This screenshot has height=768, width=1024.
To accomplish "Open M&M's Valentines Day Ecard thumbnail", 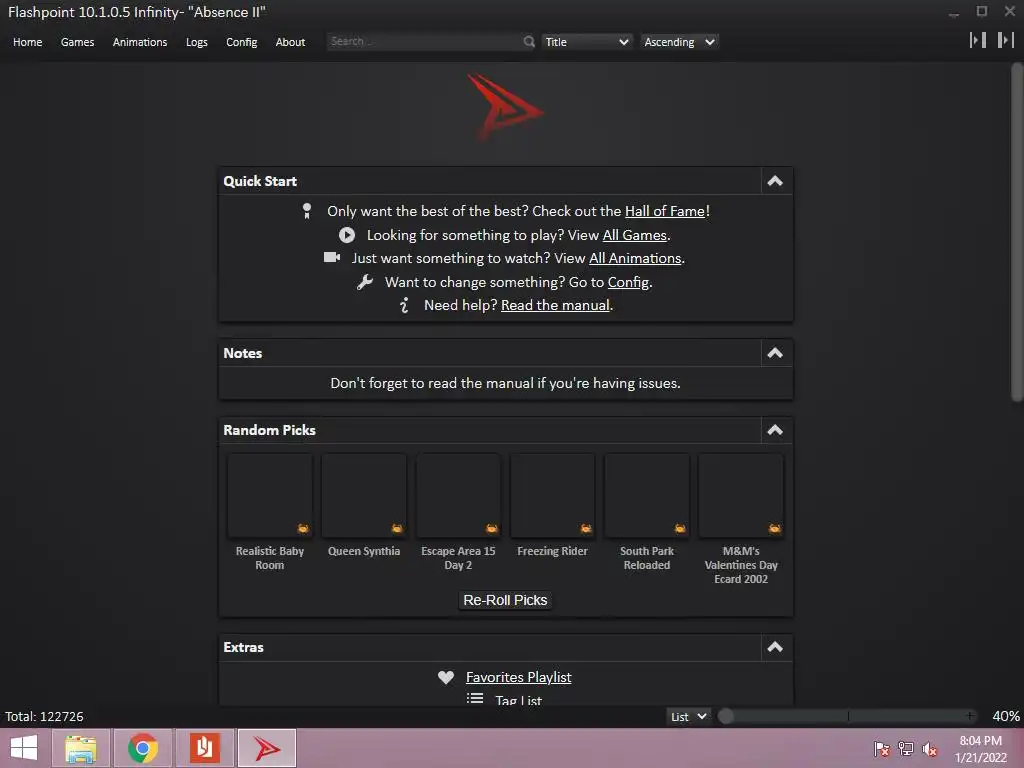I will point(741,496).
